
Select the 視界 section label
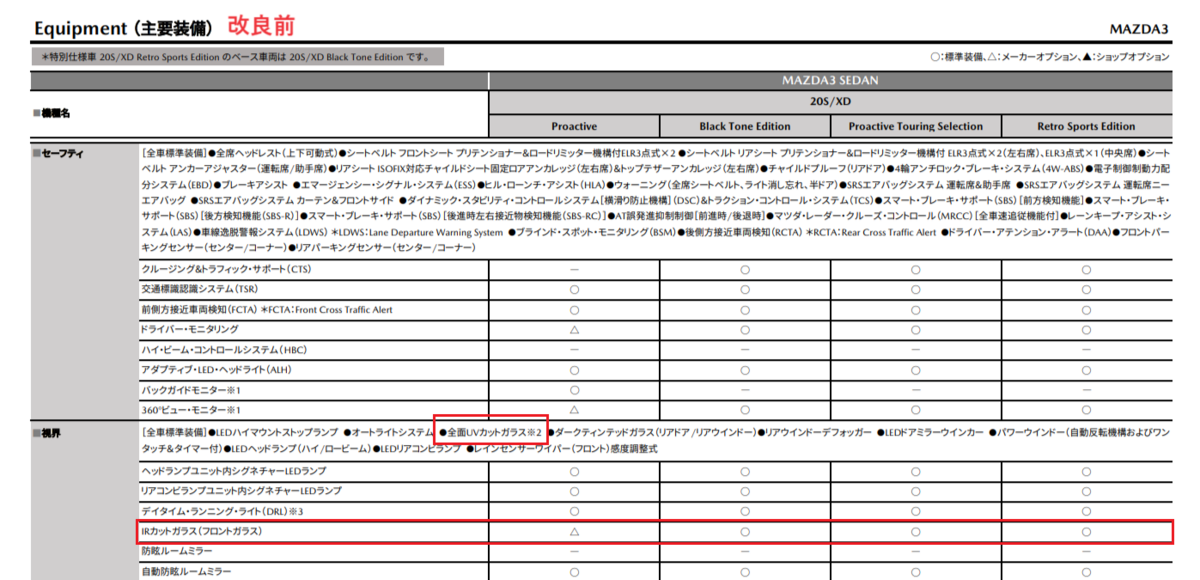(x=50, y=433)
